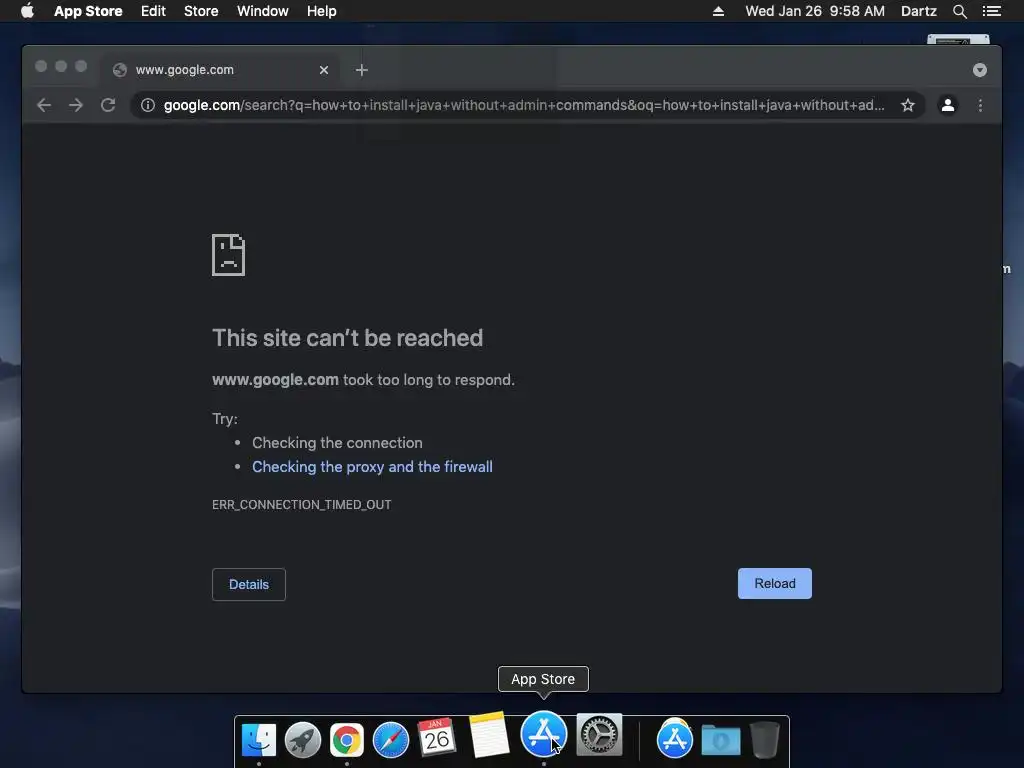Open the Applications stack beside Downloads folder
This screenshot has width=1024, height=768.
tap(675, 739)
